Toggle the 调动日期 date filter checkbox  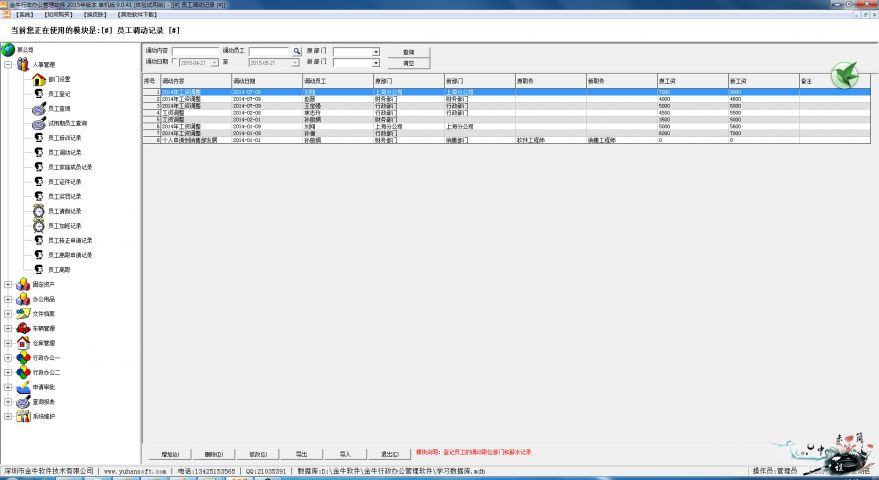[x=175, y=62]
